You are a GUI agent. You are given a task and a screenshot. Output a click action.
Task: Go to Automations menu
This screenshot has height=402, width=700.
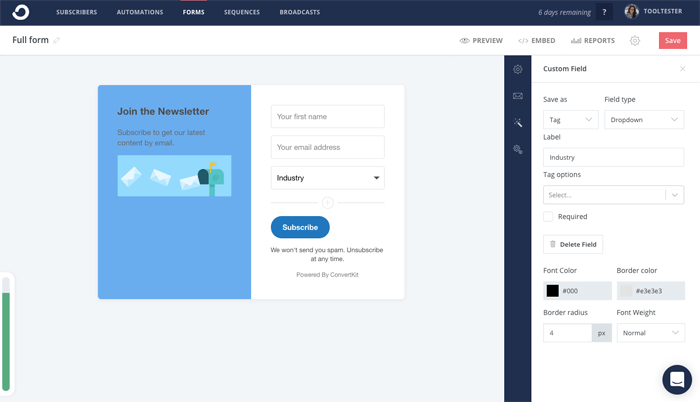tap(140, 12)
